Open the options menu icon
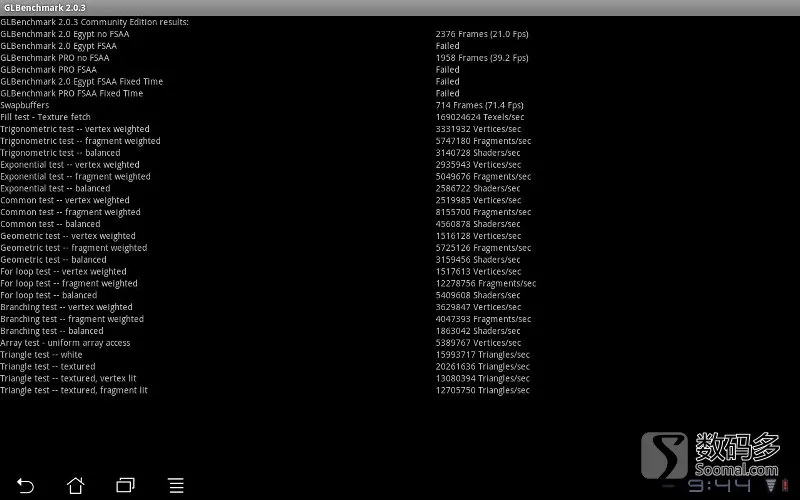 (176, 485)
